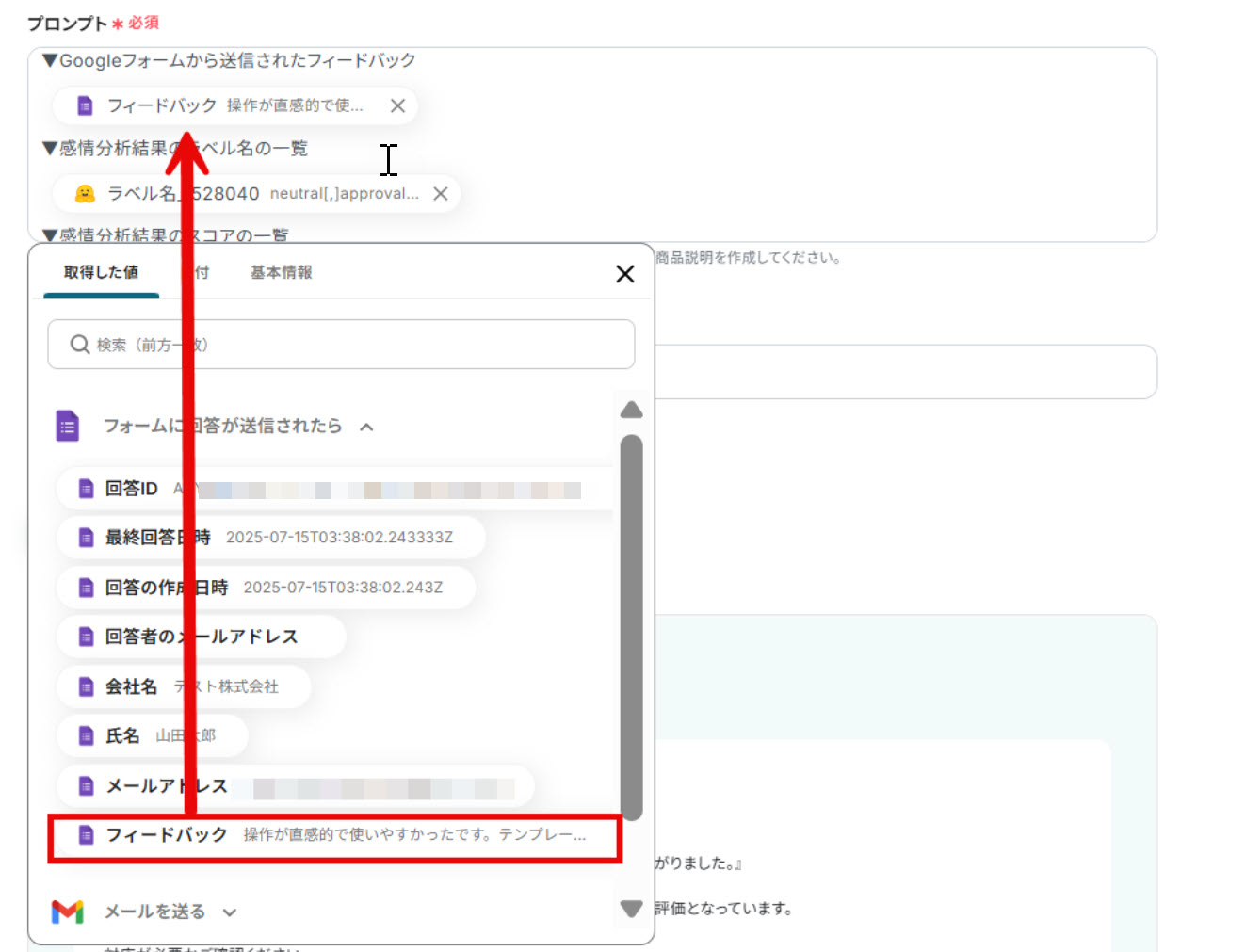Select the Gmail icon next to メールを送る

pyautogui.click(x=67, y=911)
